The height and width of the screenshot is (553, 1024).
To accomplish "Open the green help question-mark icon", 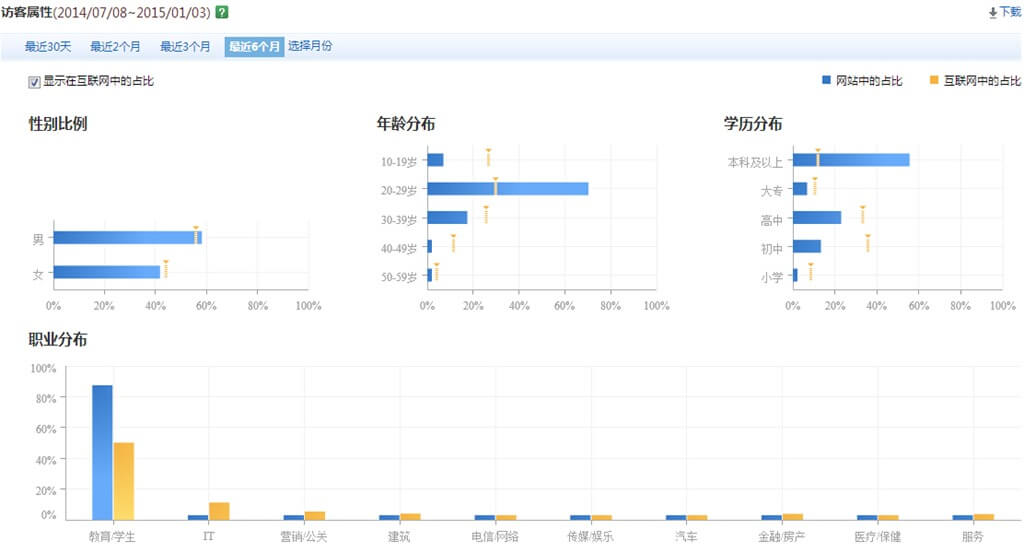I will pos(222,12).
